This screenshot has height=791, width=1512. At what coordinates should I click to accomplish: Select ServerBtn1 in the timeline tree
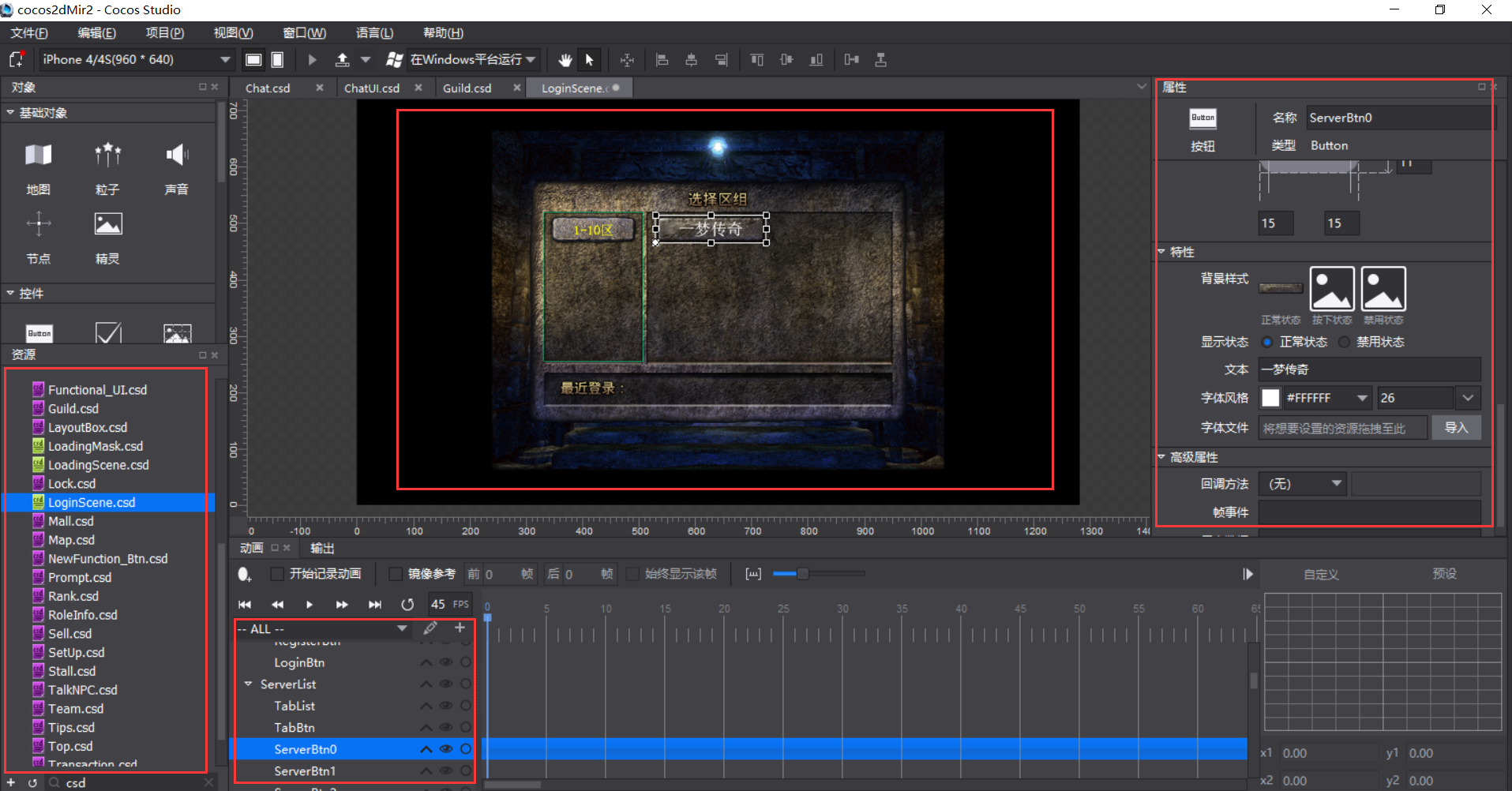click(x=305, y=771)
